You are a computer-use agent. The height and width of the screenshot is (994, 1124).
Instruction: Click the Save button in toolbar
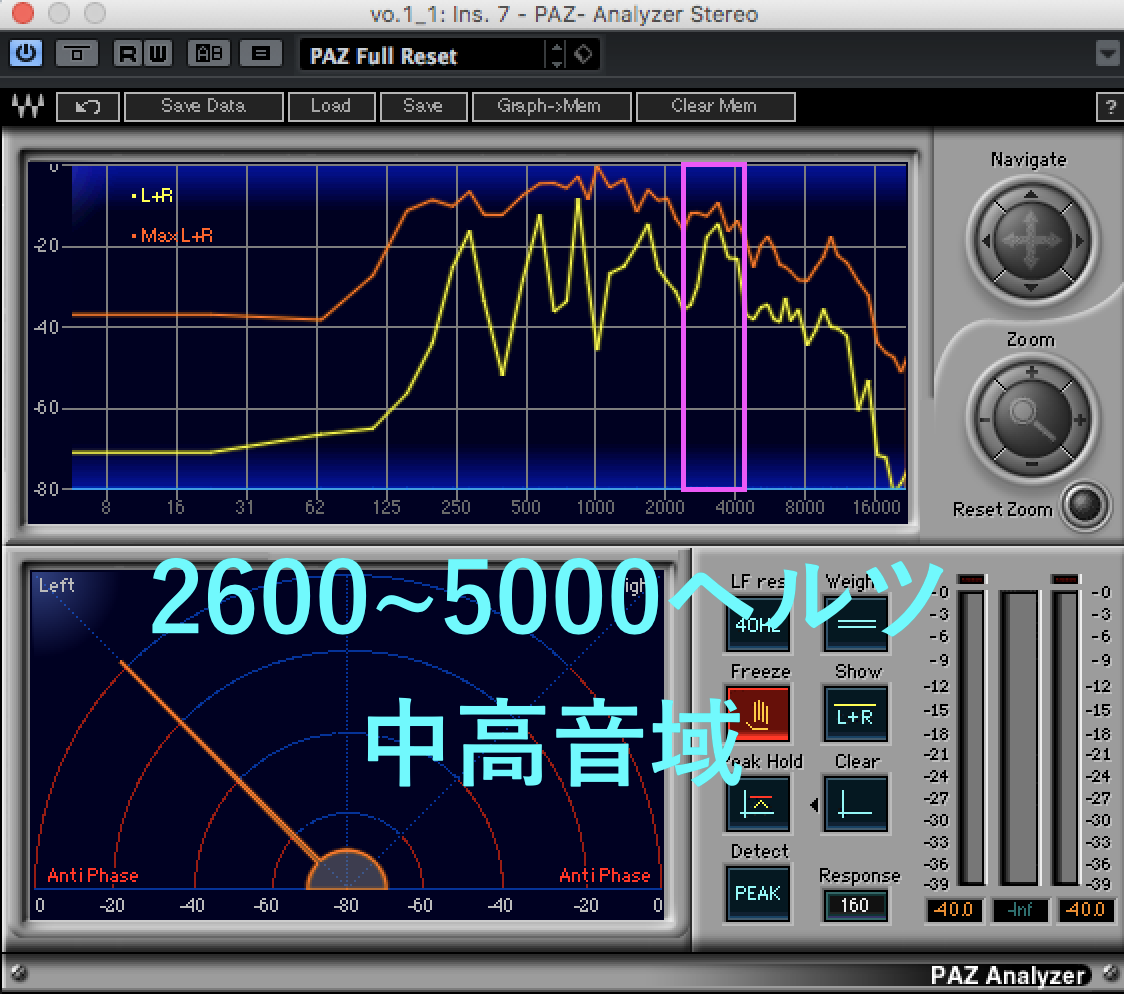(x=423, y=107)
